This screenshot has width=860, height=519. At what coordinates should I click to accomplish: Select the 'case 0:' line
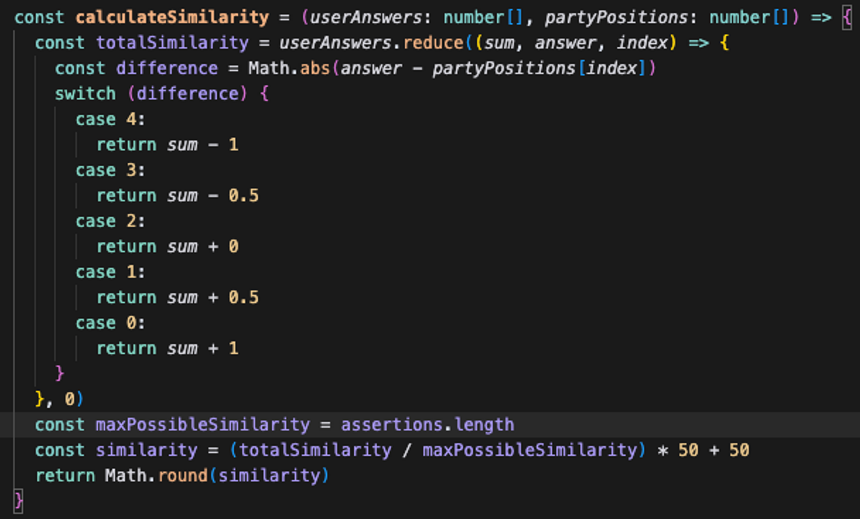110,323
